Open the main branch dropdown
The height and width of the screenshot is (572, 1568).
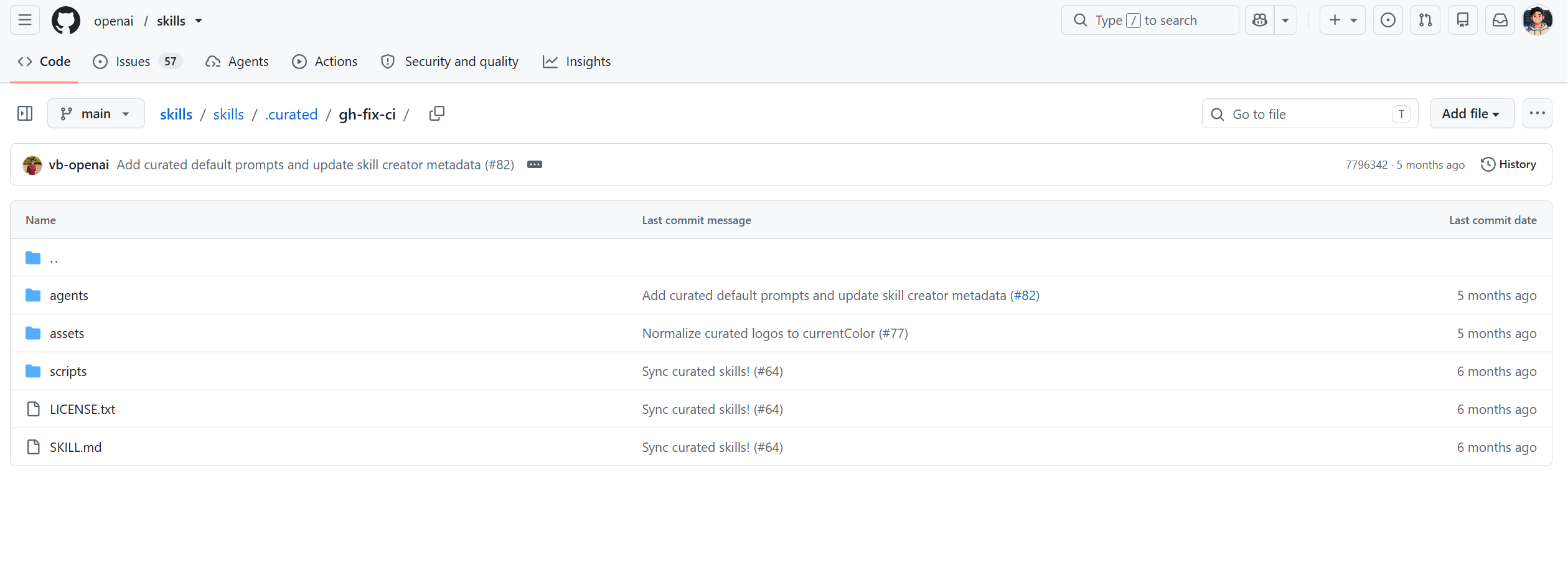pos(96,113)
